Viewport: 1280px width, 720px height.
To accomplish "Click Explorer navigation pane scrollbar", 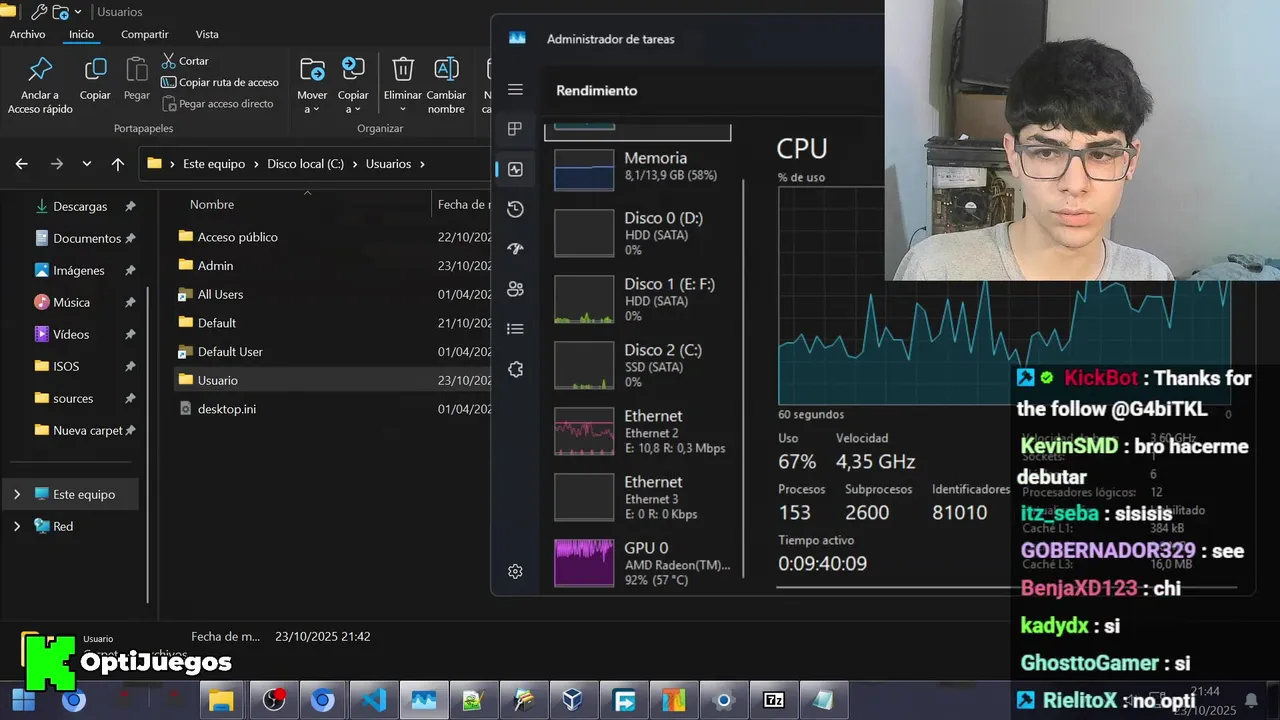I will click(x=148, y=445).
